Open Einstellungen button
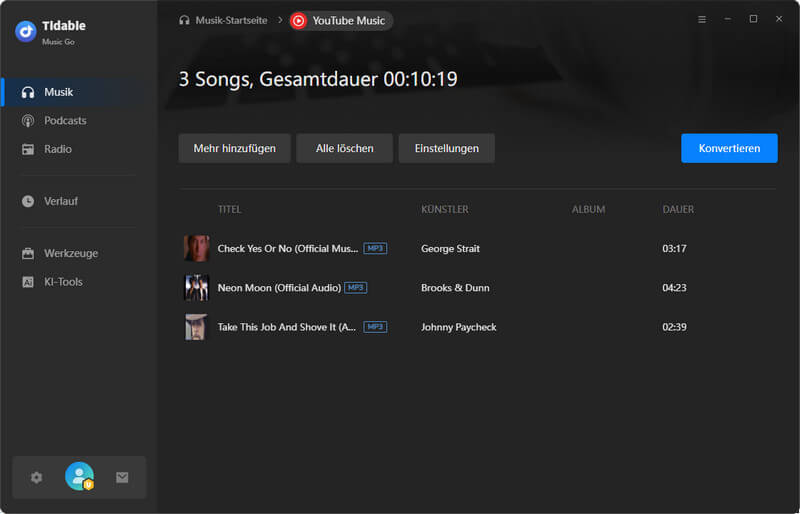The height and width of the screenshot is (514, 800). 446,149
